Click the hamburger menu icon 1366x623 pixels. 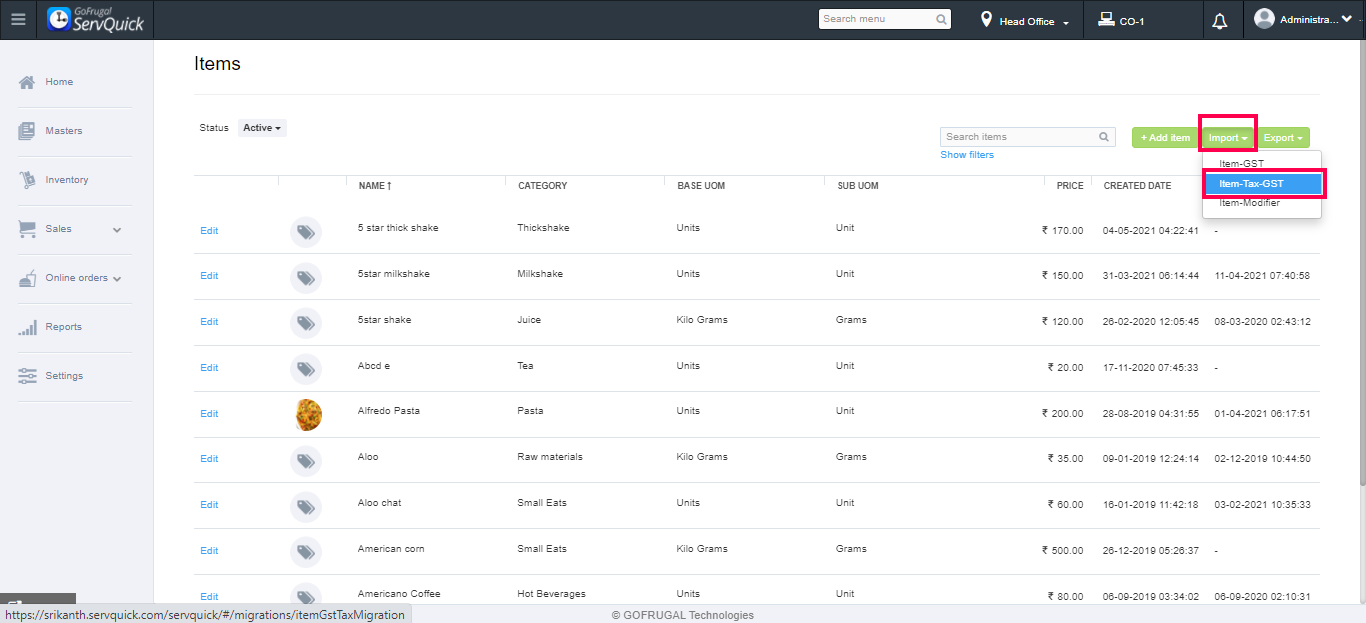click(x=18, y=19)
